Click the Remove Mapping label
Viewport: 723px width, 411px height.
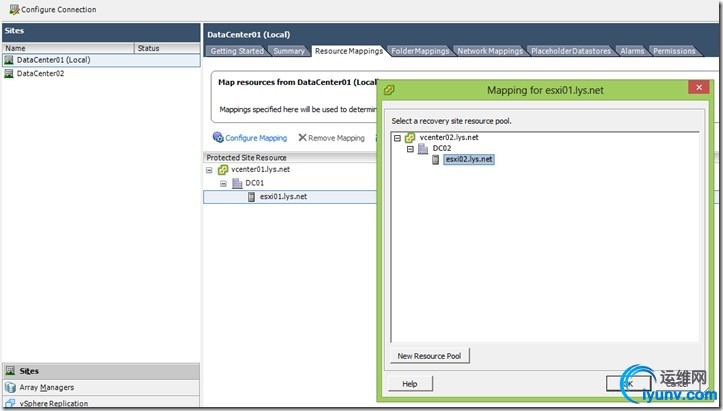(x=336, y=138)
